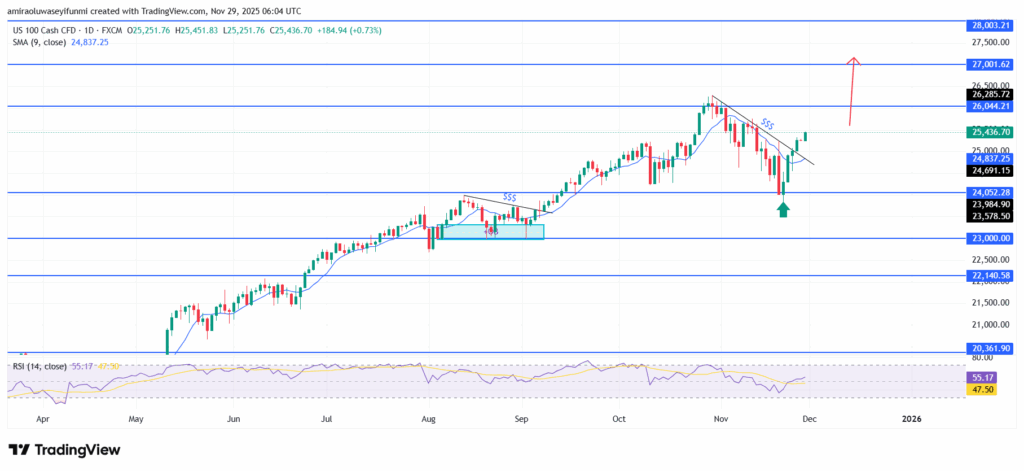Click the black 26,285.72 price label
1024x471 pixels.
(x=988, y=94)
